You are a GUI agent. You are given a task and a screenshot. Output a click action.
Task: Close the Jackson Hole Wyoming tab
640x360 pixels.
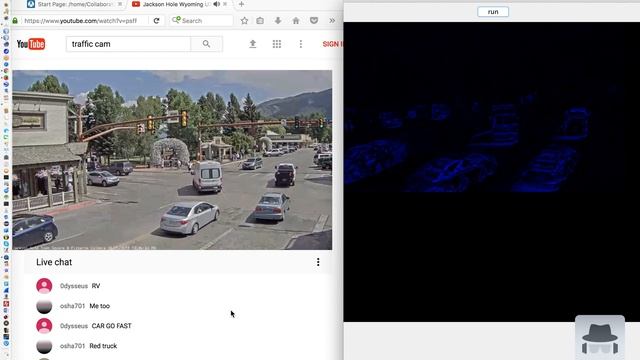coord(225,4)
